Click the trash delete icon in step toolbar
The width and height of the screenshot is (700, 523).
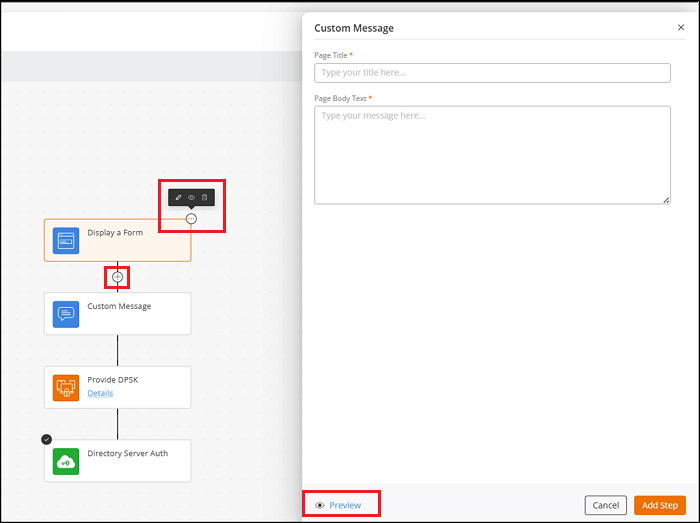(x=204, y=198)
